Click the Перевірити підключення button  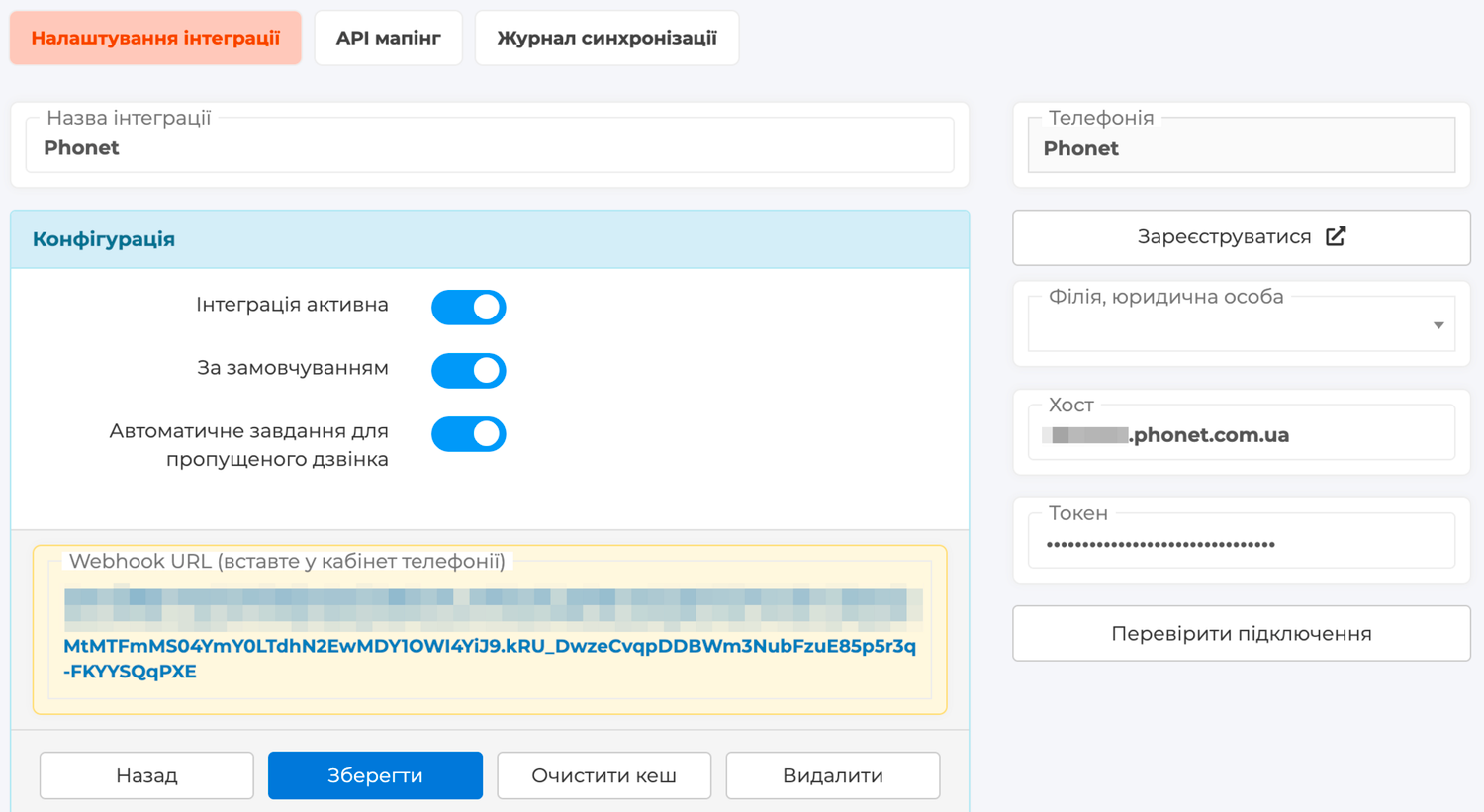[1242, 633]
